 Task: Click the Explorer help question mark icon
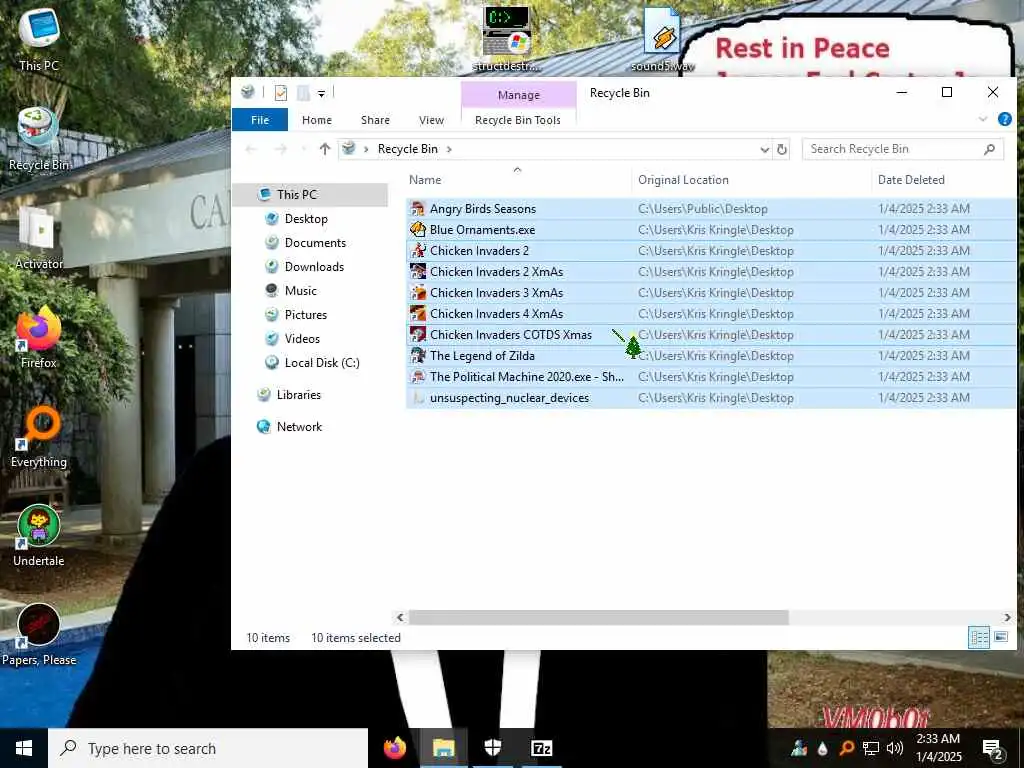click(1004, 119)
